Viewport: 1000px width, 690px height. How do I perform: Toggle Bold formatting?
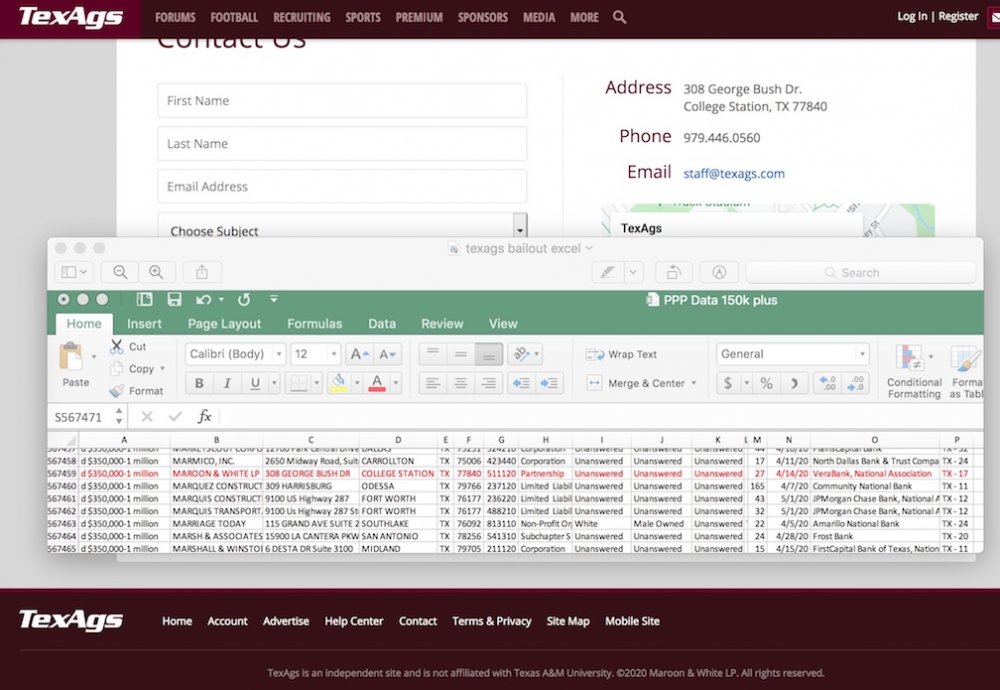[201, 383]
